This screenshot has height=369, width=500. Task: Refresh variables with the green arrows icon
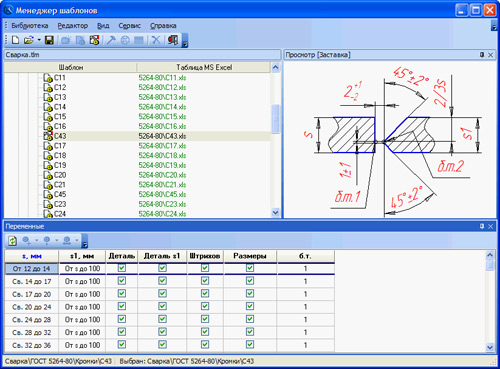coord(13,240)
